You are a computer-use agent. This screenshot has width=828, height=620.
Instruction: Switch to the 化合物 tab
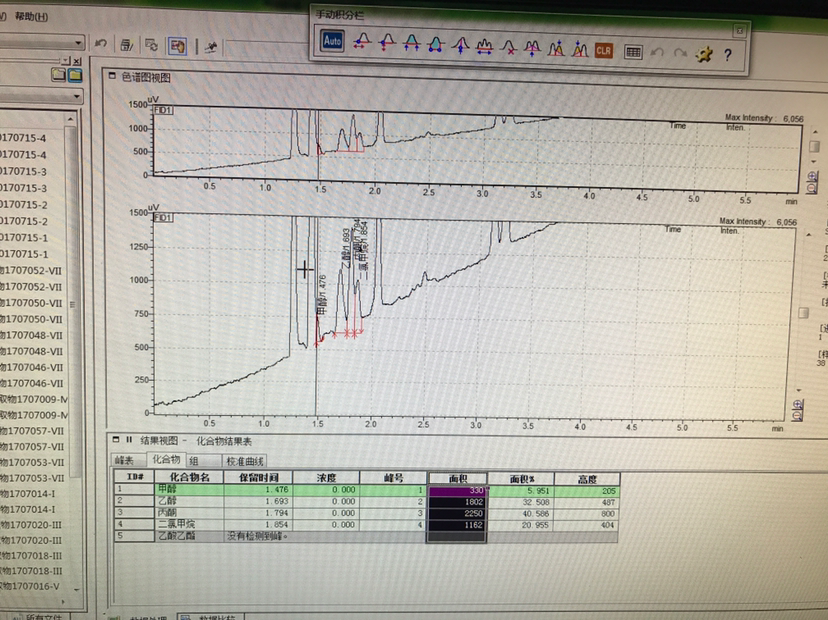(x=166, y=459)
